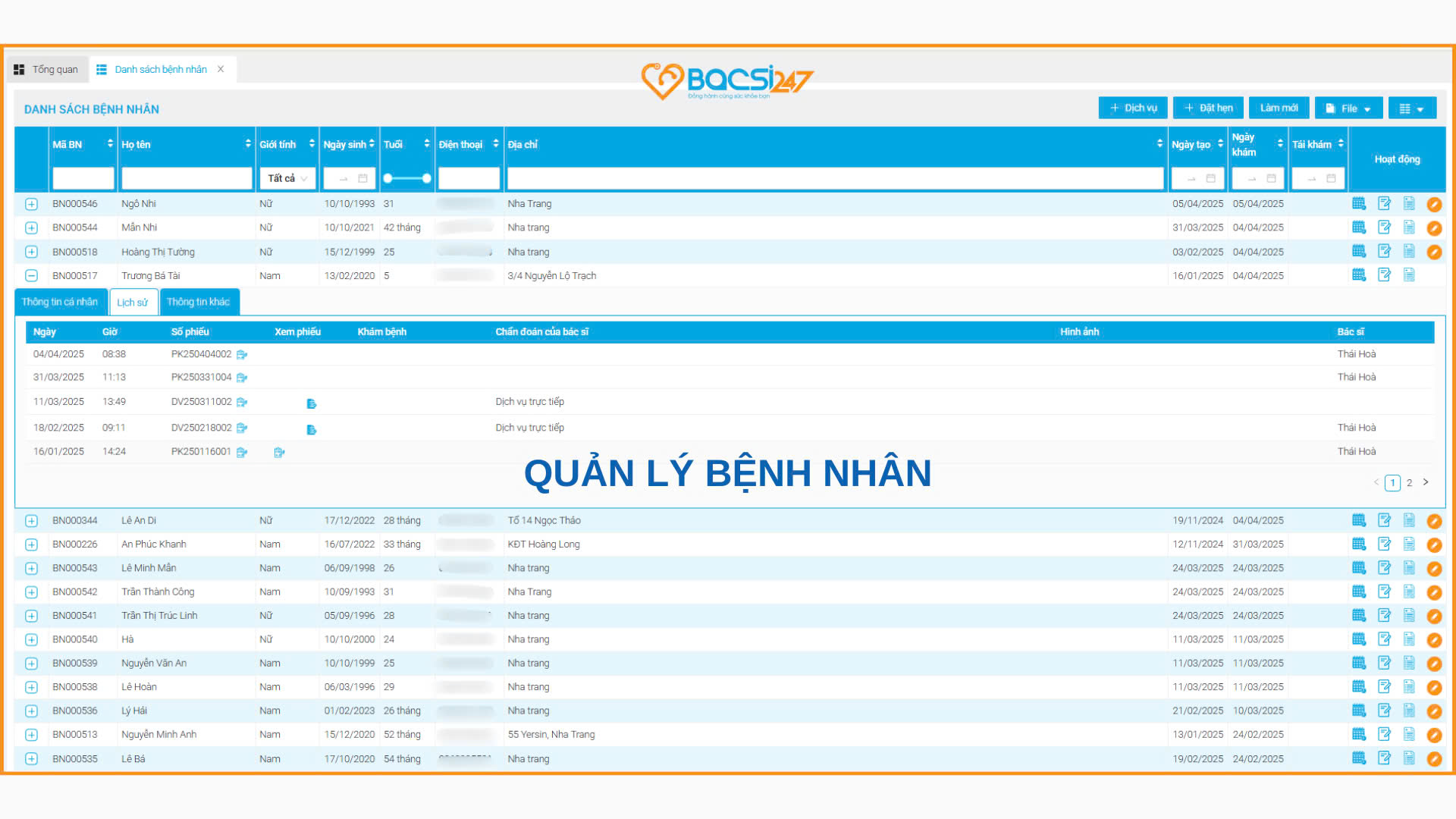This screenshot has height=819, width=1456.
Task: Click calendar icon in Lý Hải row
Action: (1359, 711)
